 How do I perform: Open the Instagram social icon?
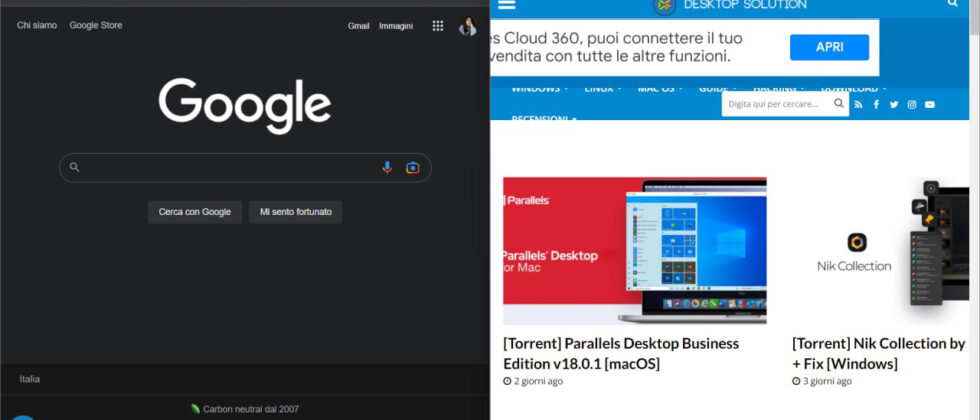[912, 104]
